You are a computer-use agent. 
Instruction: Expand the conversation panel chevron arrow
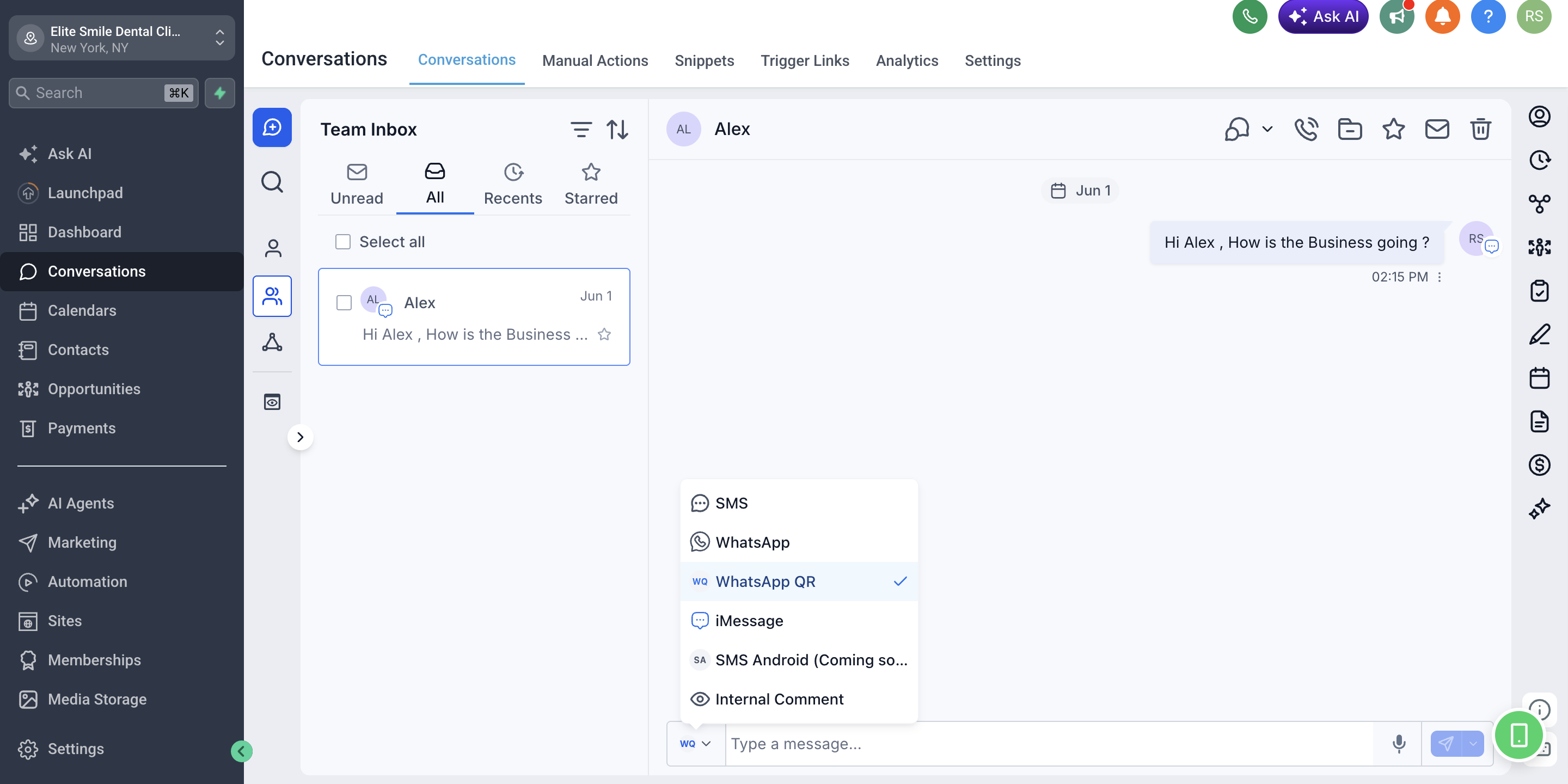300,437
